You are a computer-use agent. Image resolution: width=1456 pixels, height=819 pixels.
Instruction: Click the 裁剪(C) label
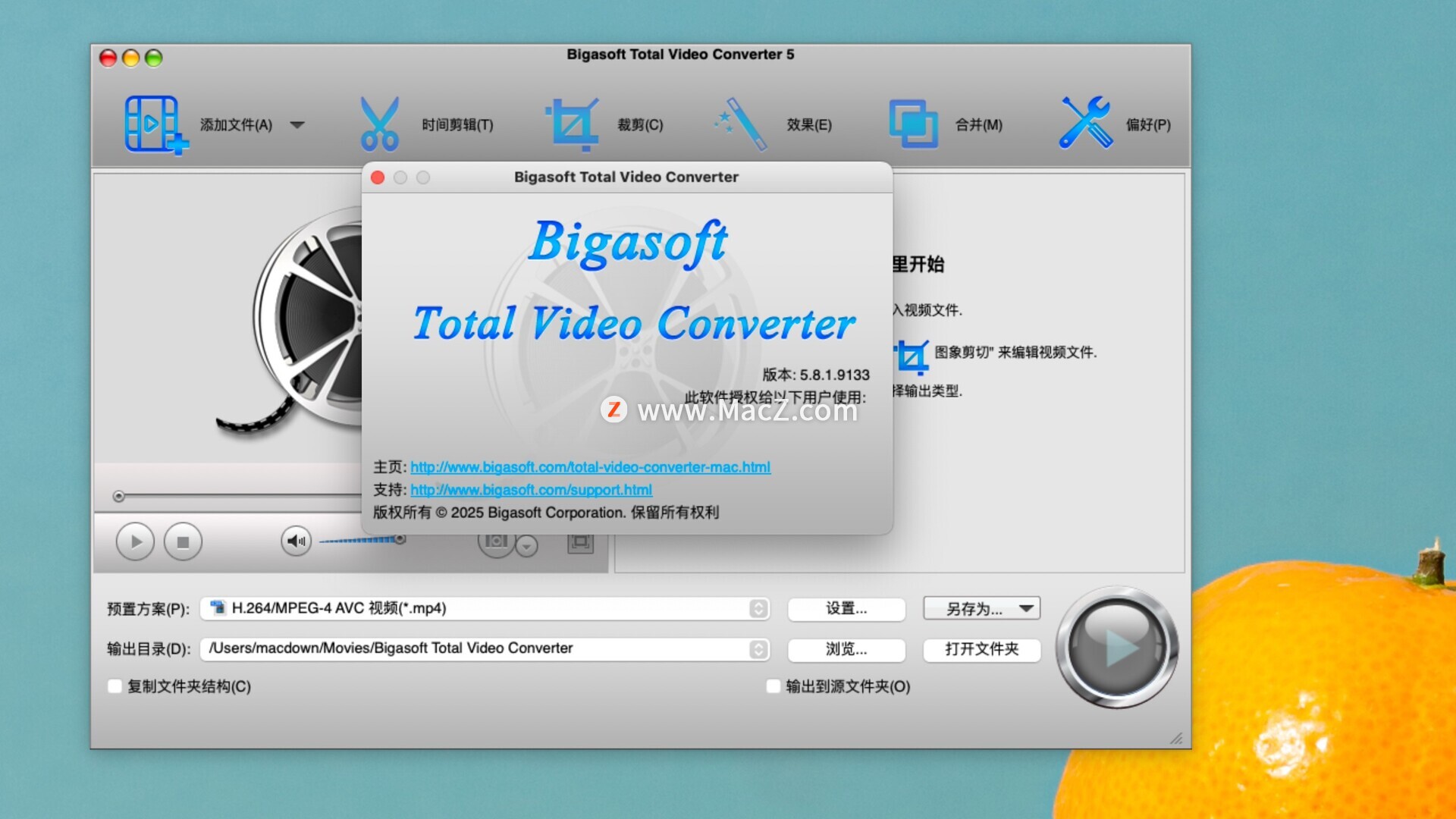pyautogui.click(x=640, y=125)
